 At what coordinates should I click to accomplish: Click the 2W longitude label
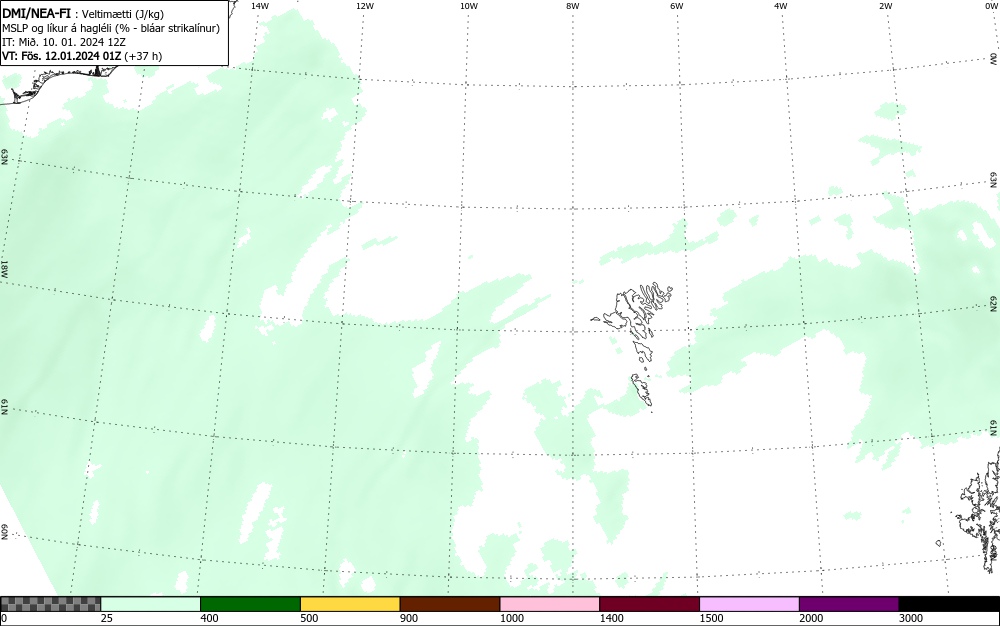point(885,6)
